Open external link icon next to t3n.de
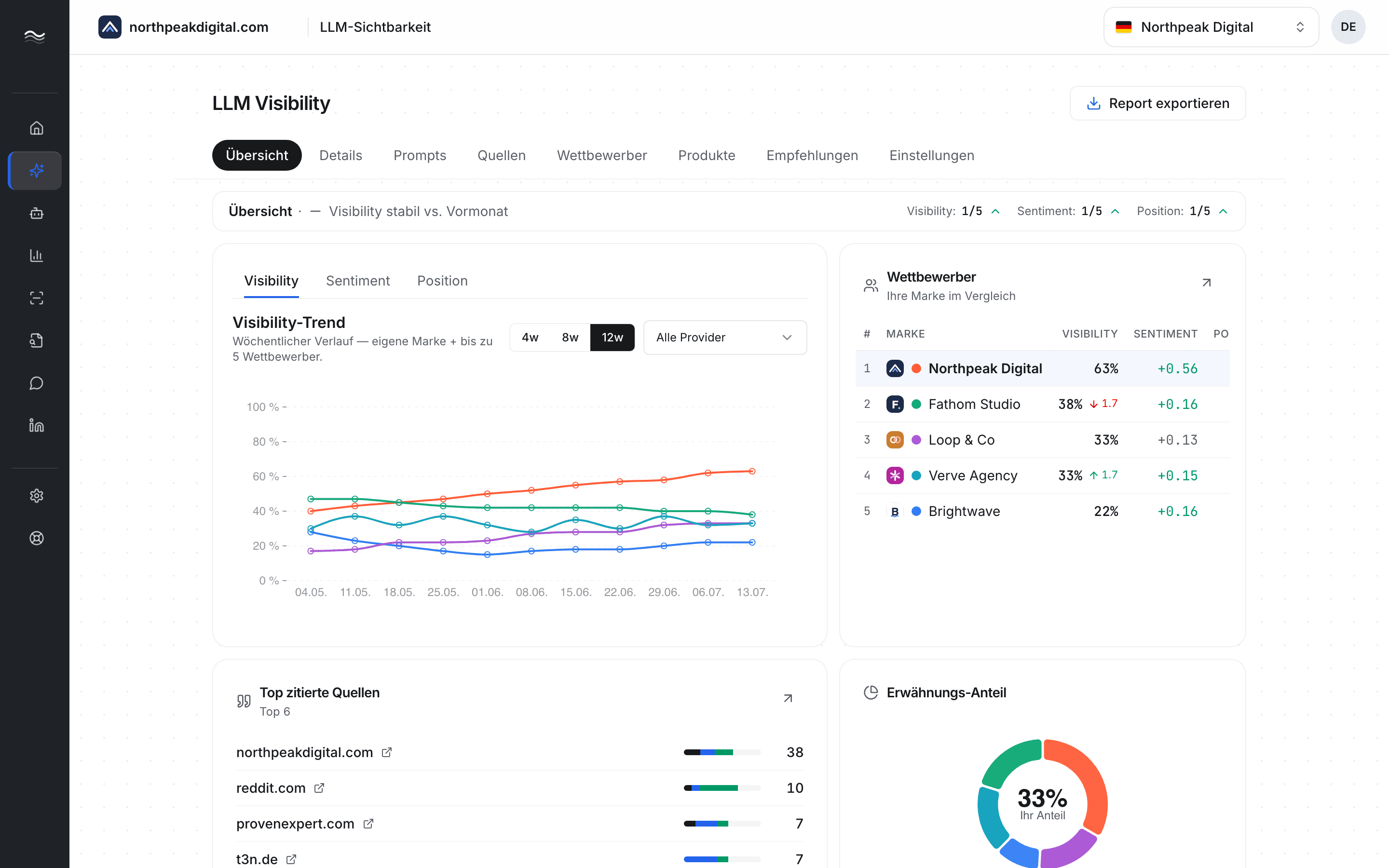 click(291, 859)
